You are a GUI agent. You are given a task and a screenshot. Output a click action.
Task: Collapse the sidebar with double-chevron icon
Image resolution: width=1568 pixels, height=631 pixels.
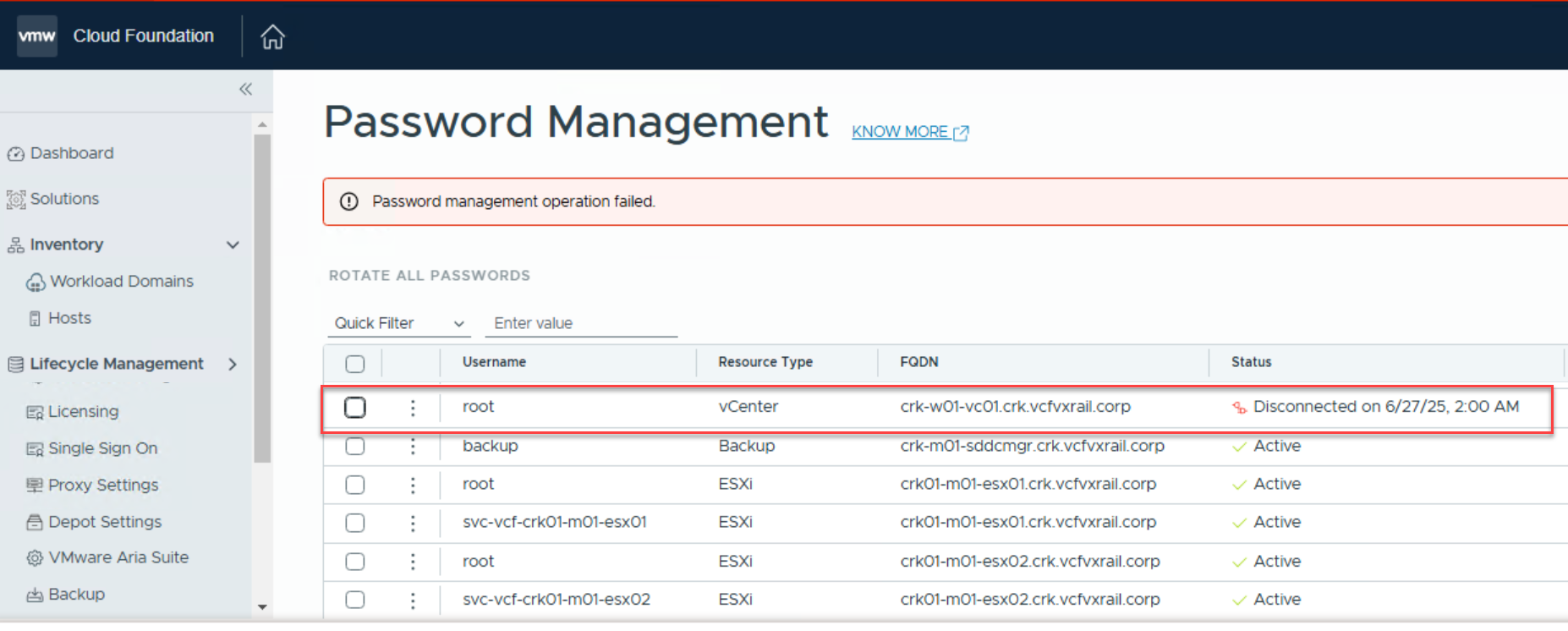(245, 89)
